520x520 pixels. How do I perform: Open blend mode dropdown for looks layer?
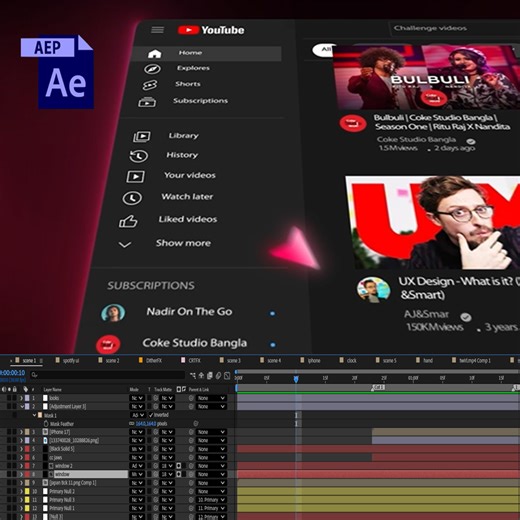pos(137,398)
